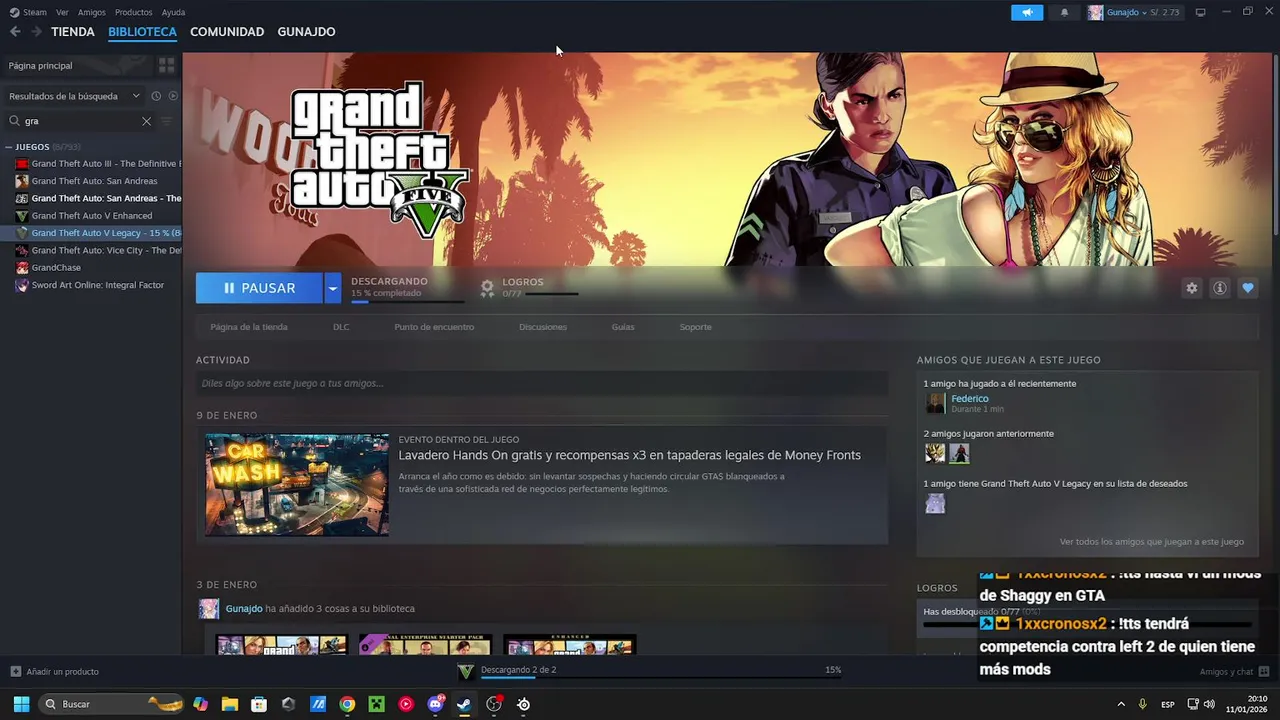Open the Car Wash event thumbnail
Viewport: 1280px width, 720px height.
point(297,485)
